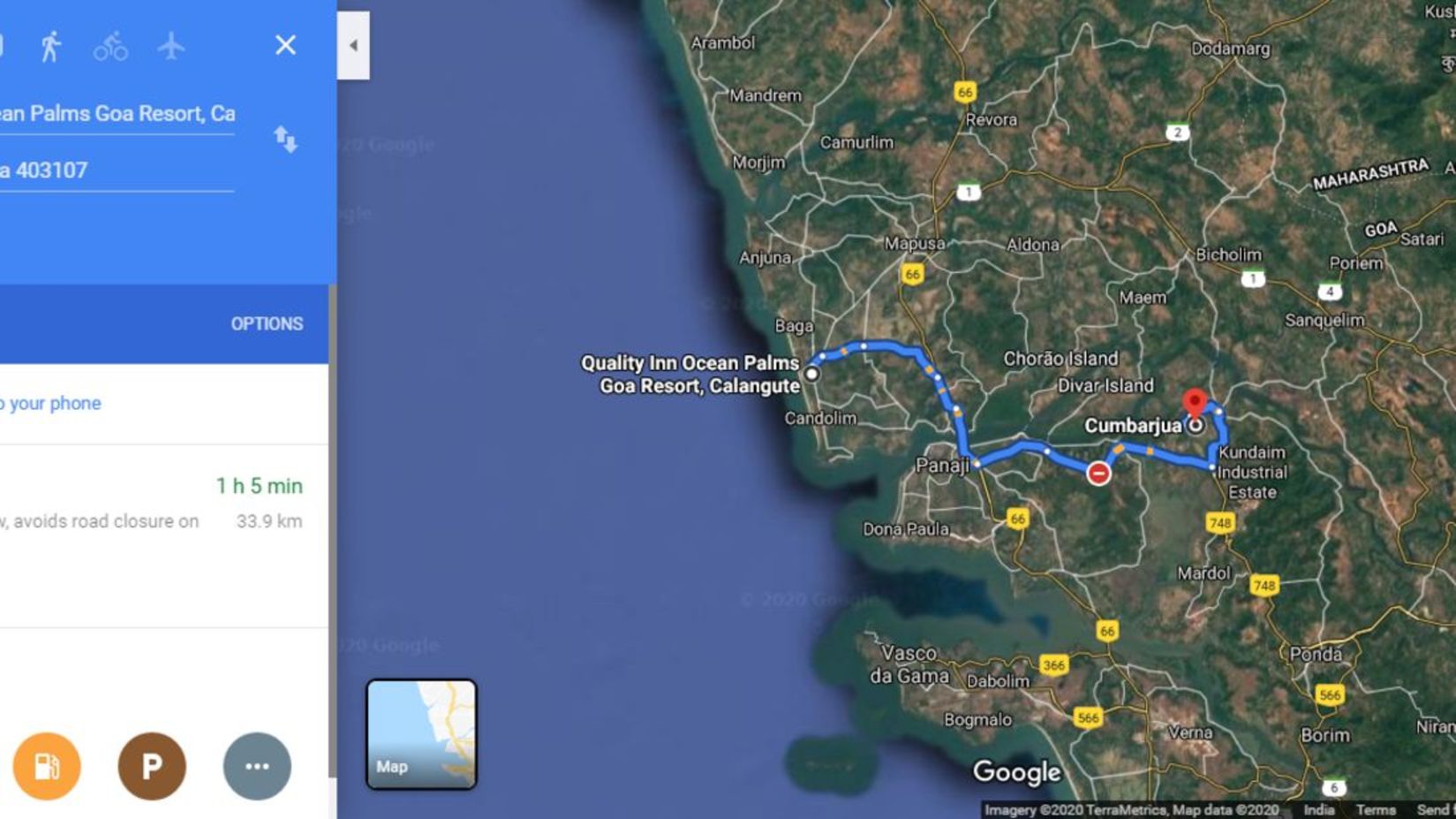Click the Baga map label
Screen dimensions: 1456x819
point(794,326)
